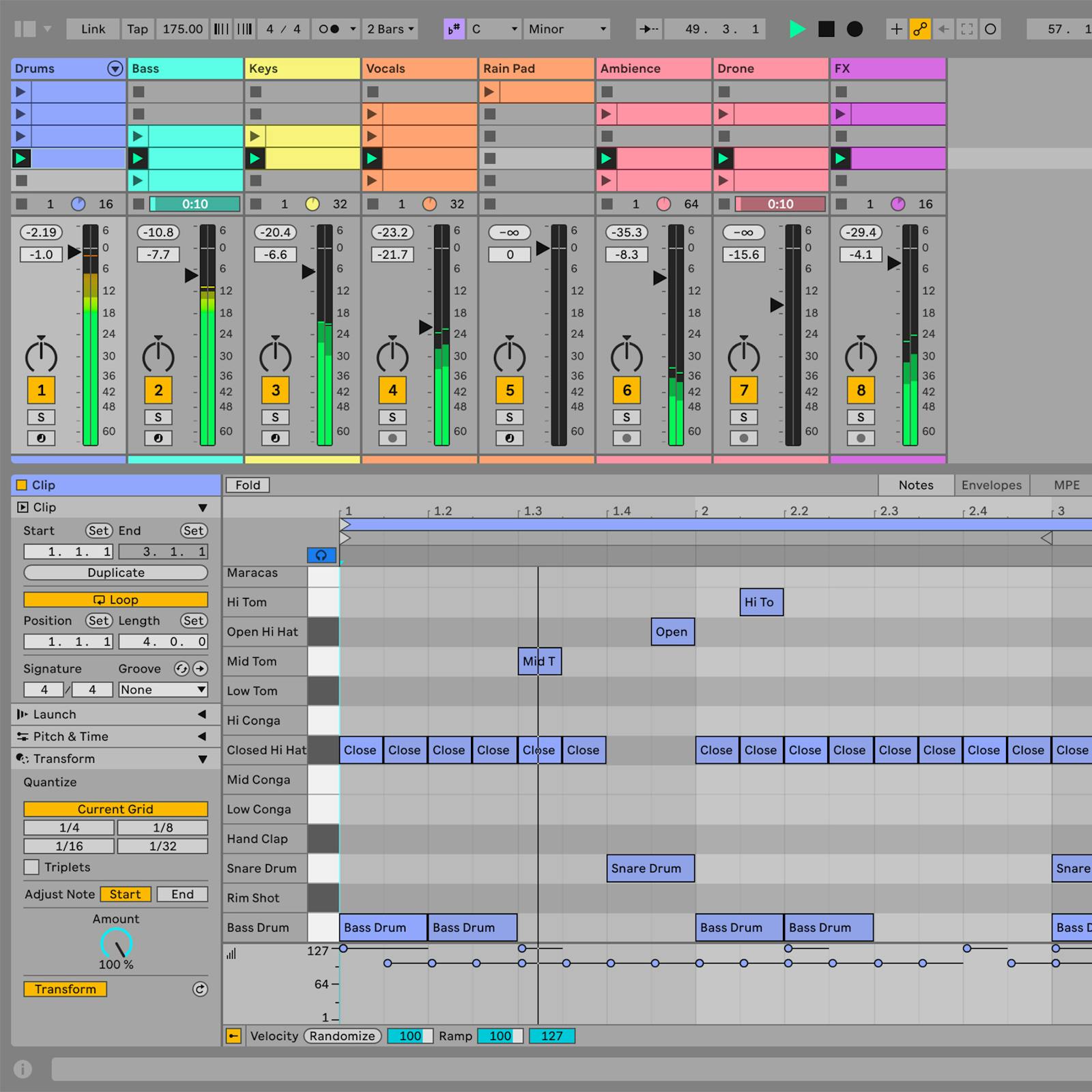The image size is (1092, 1092).
Task: Click the headphone preview icon in clip view
Action: pos(321,556)
